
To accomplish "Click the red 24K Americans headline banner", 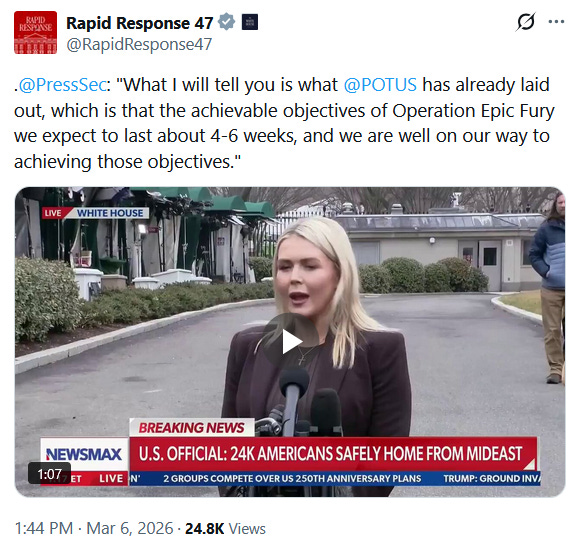I will [x=333, y=454].
